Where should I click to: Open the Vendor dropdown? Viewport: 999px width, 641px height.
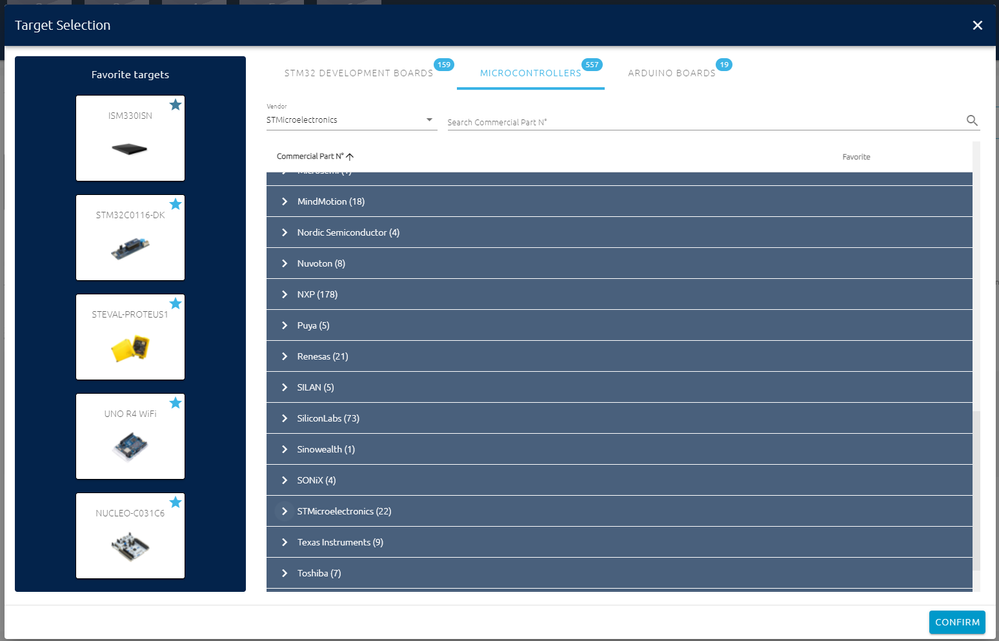coord(352,120)
